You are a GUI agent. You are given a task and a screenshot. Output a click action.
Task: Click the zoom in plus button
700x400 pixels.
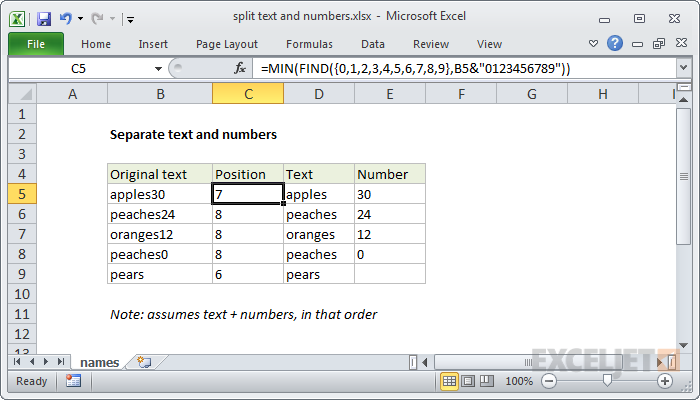[664, 381]
